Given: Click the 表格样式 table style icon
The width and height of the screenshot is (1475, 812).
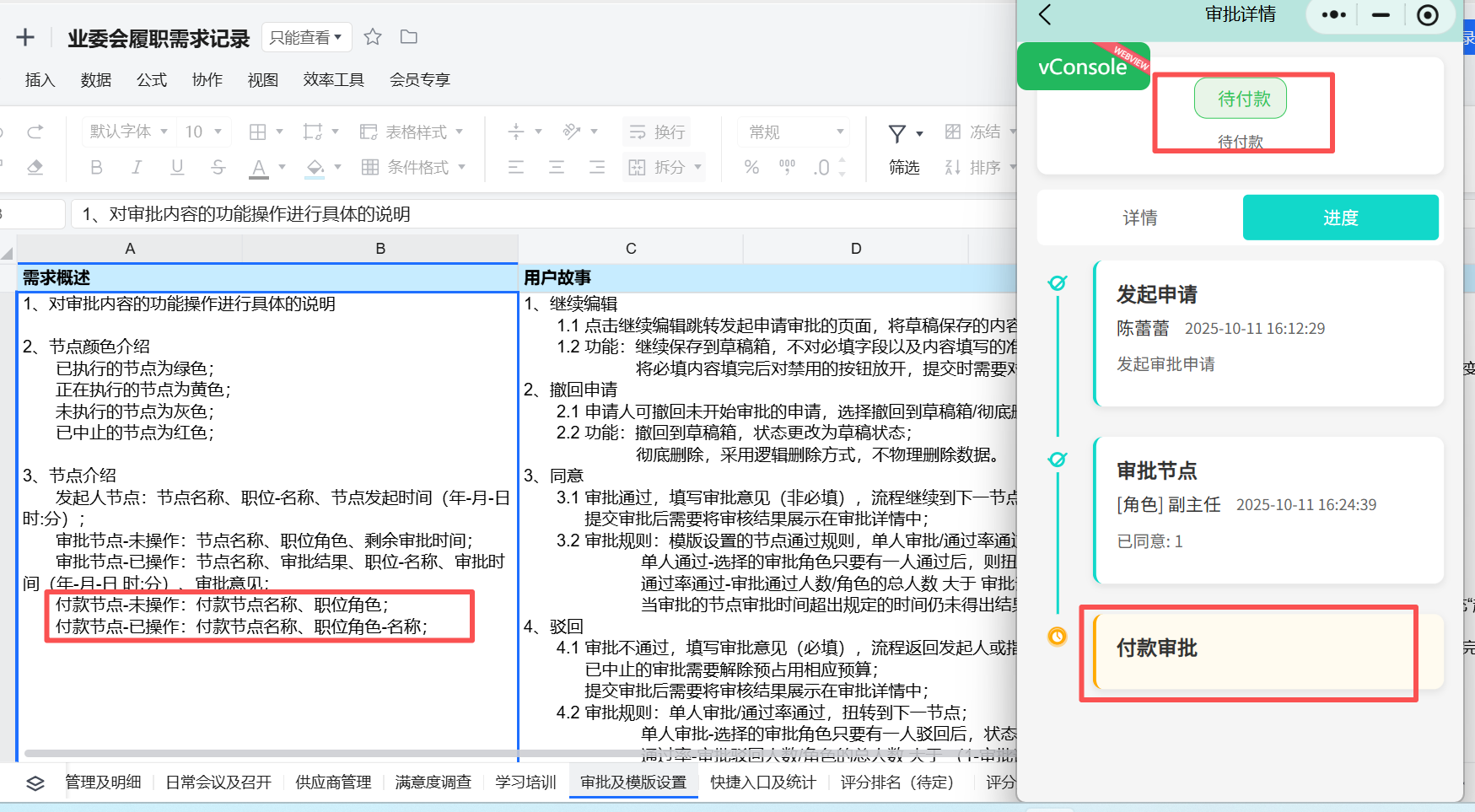Looking at the screenshot, I should (x=412, y=132).
